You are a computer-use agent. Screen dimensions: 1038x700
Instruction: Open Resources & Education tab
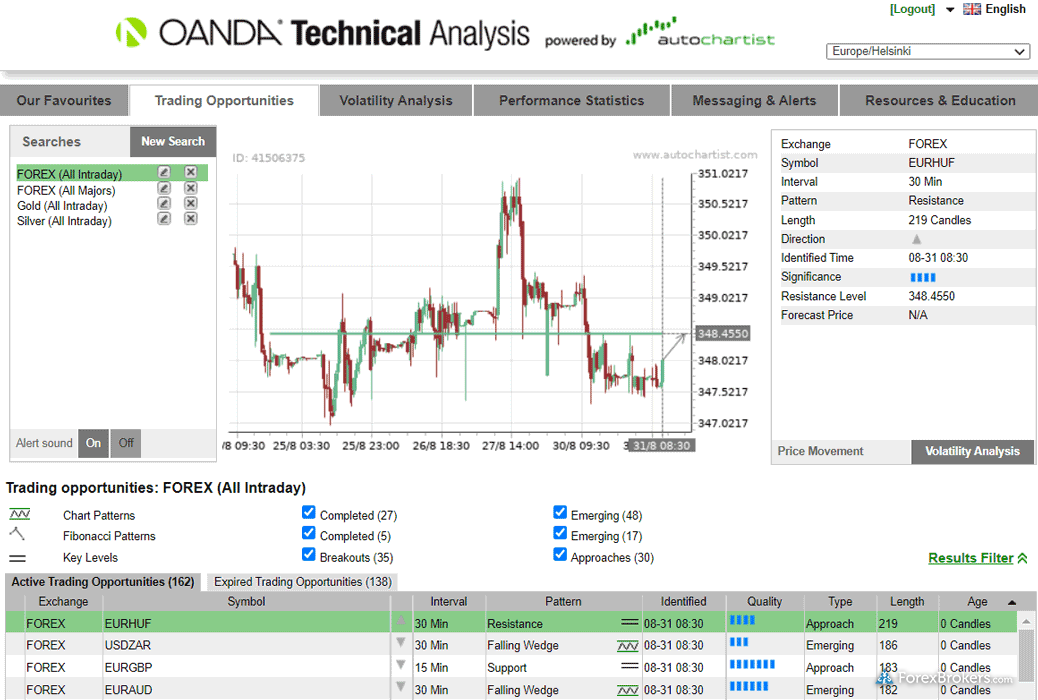click(939, 100)
